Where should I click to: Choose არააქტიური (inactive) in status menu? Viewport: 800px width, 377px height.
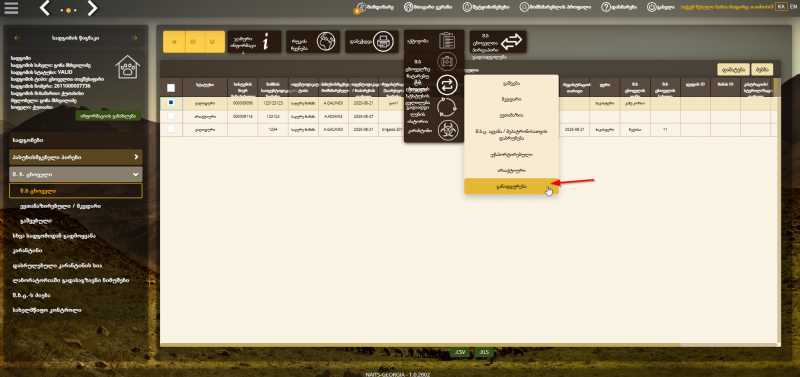(x=511, y=170)
